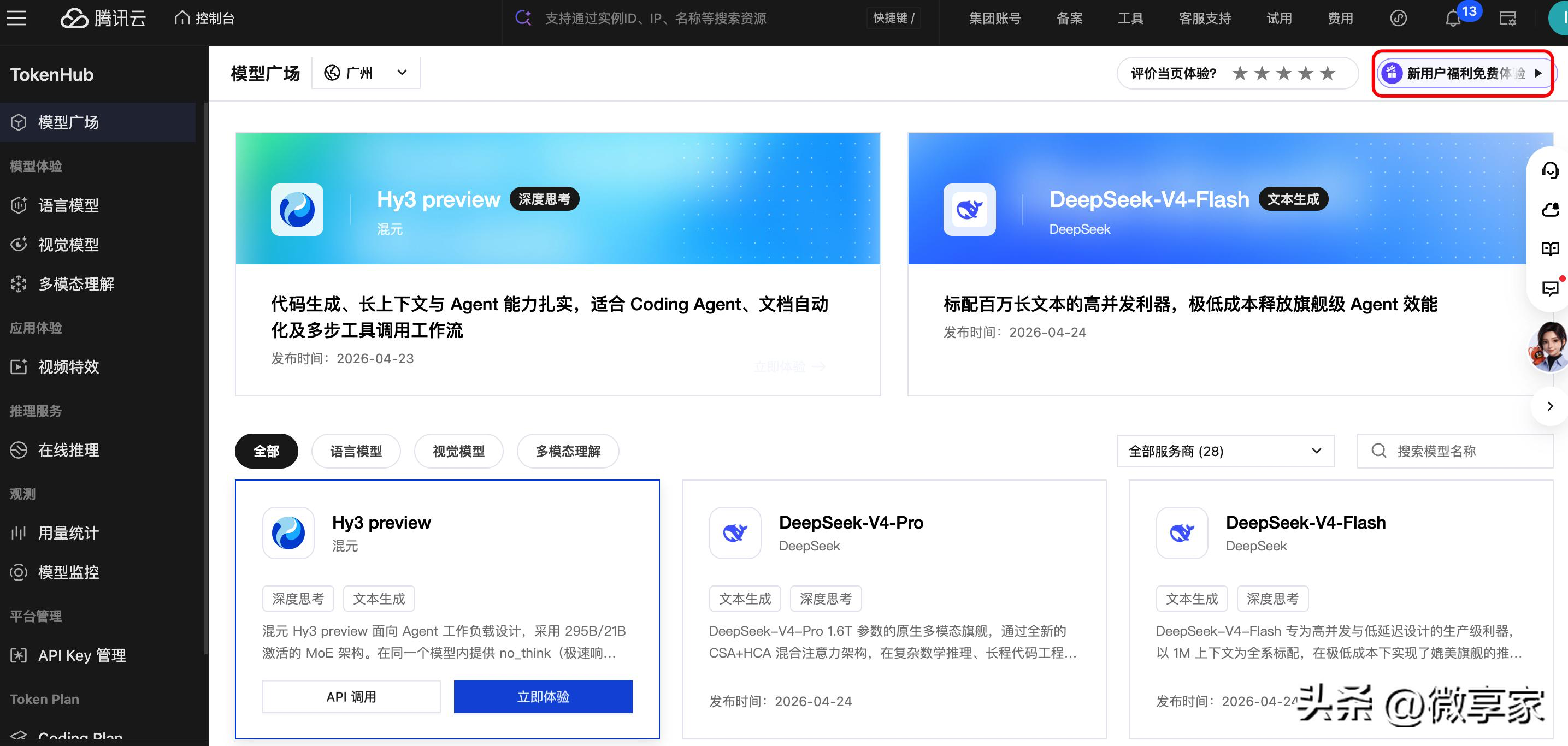Viewport: 1568px width, 746px height.
Task: Focus the 搜索模型名称 search field
Action: pos(1455,452)
